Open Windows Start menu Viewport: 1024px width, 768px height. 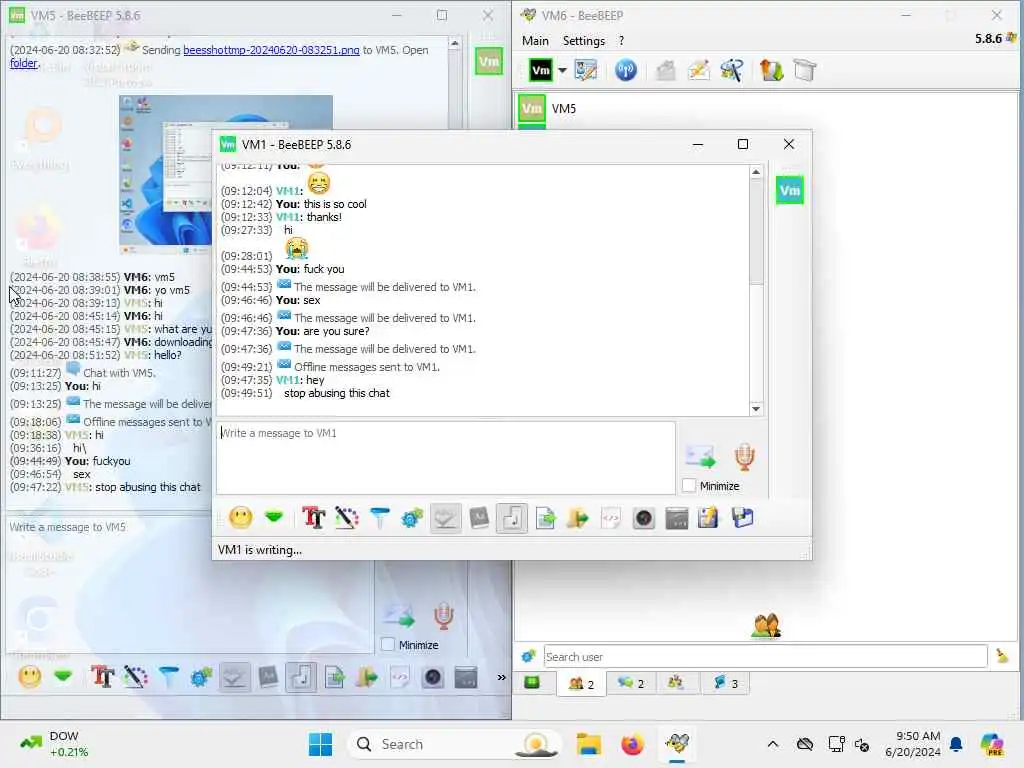coord(320,744)
